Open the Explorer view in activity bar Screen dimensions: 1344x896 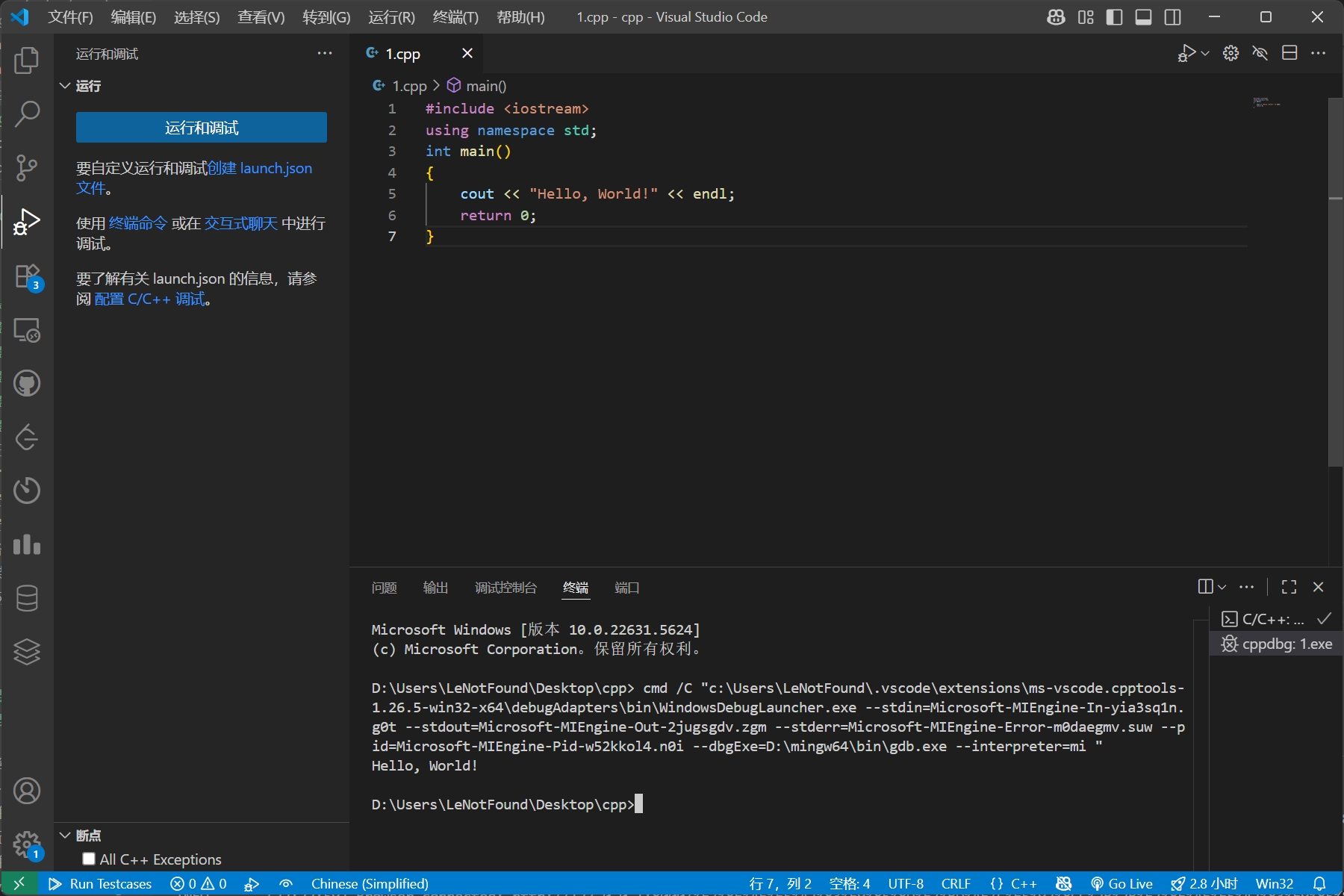point(27,60)
